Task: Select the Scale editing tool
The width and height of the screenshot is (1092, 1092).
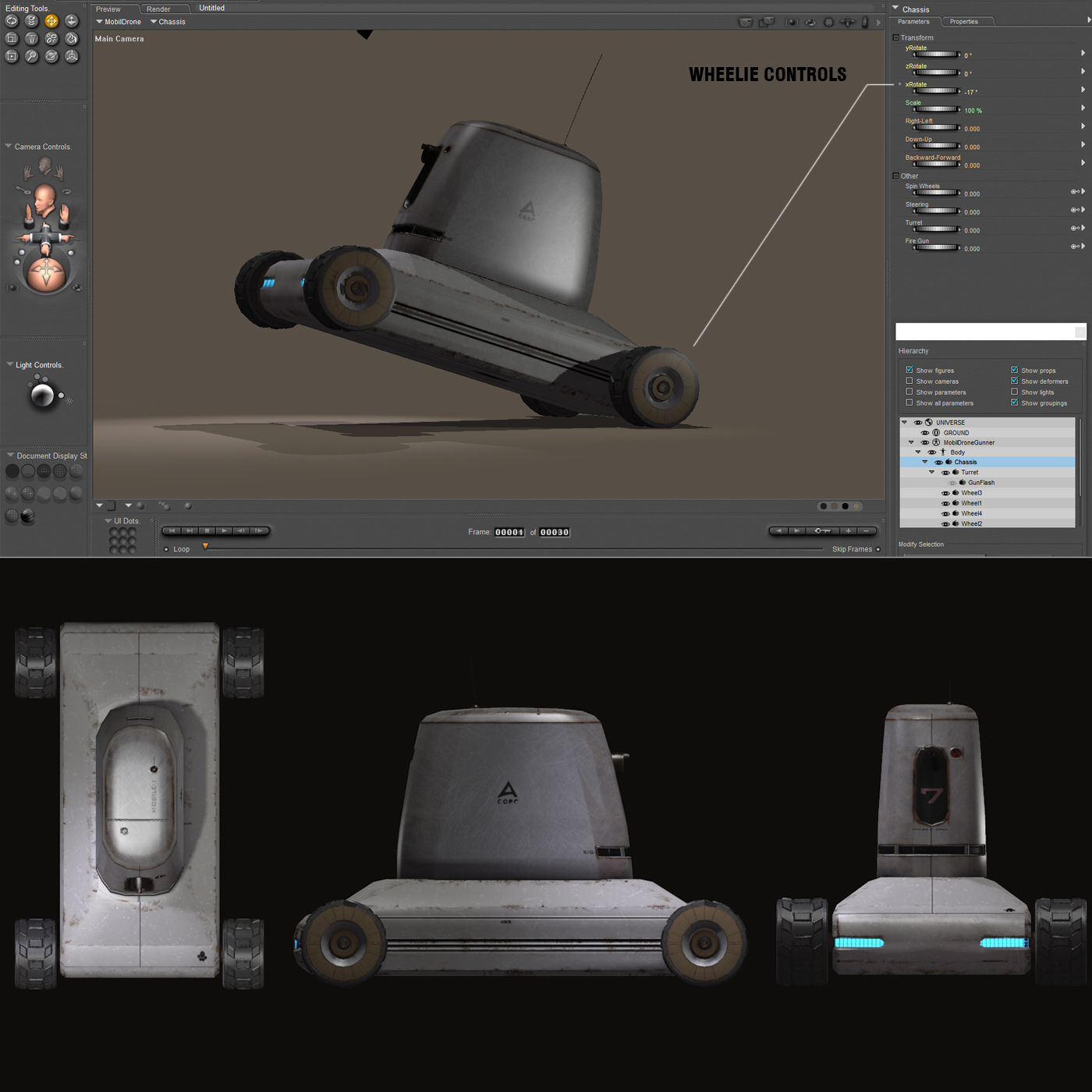Action: 12,38
